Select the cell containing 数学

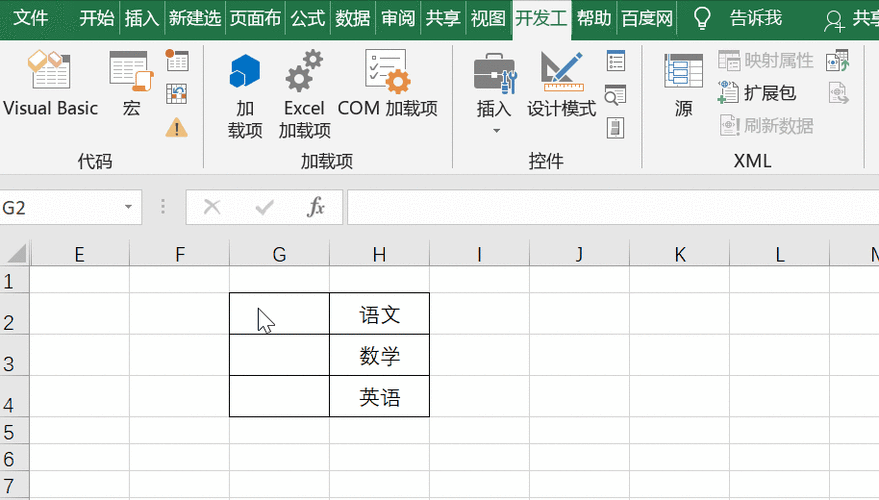380,355
